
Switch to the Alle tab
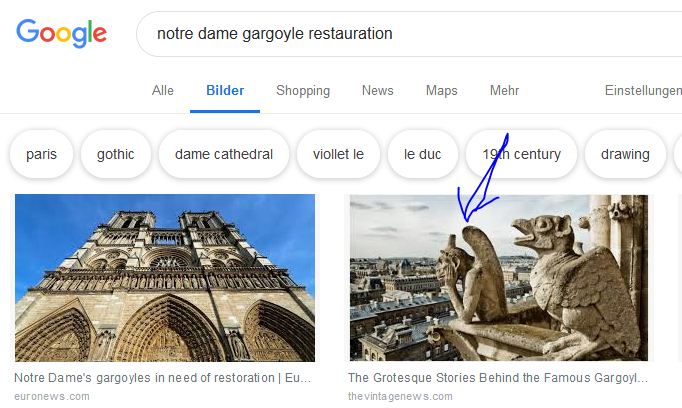(163, 91)
